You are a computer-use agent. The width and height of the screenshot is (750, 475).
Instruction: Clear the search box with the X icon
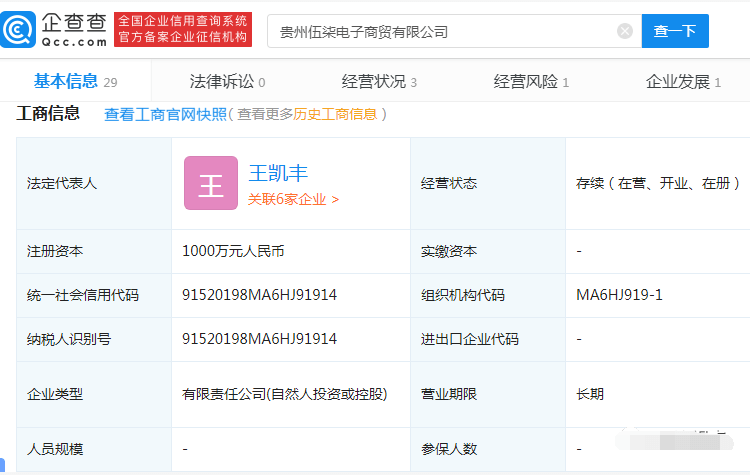click(625, 31)
